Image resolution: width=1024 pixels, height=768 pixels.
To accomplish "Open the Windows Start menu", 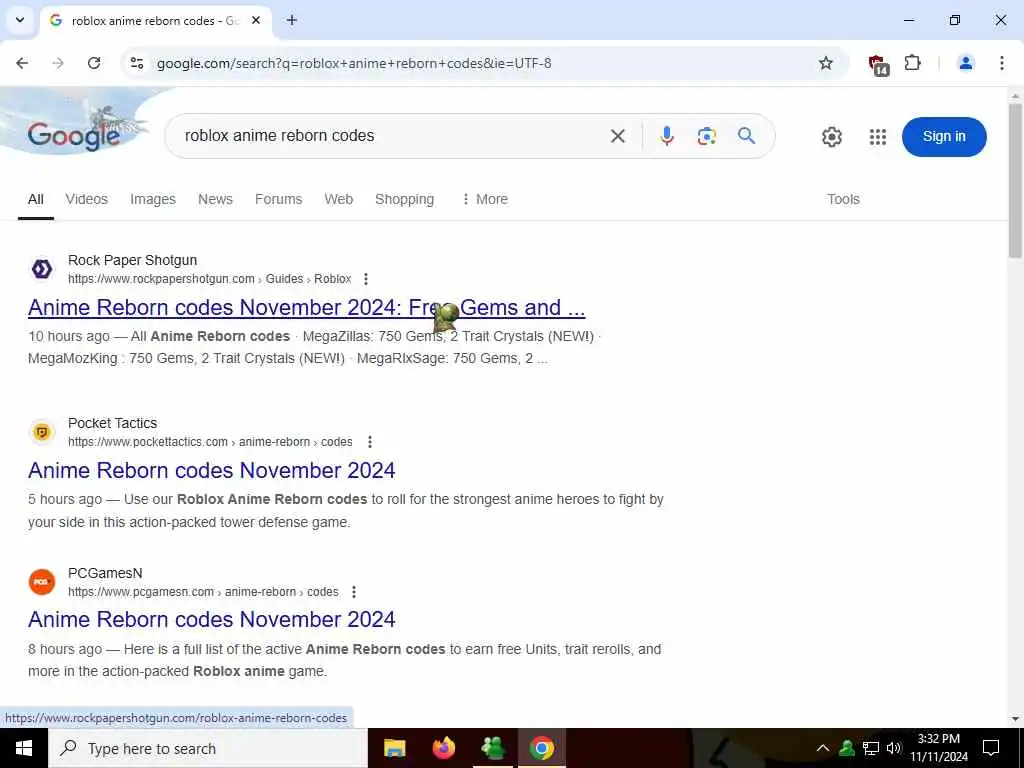I will tap(24, 748).
